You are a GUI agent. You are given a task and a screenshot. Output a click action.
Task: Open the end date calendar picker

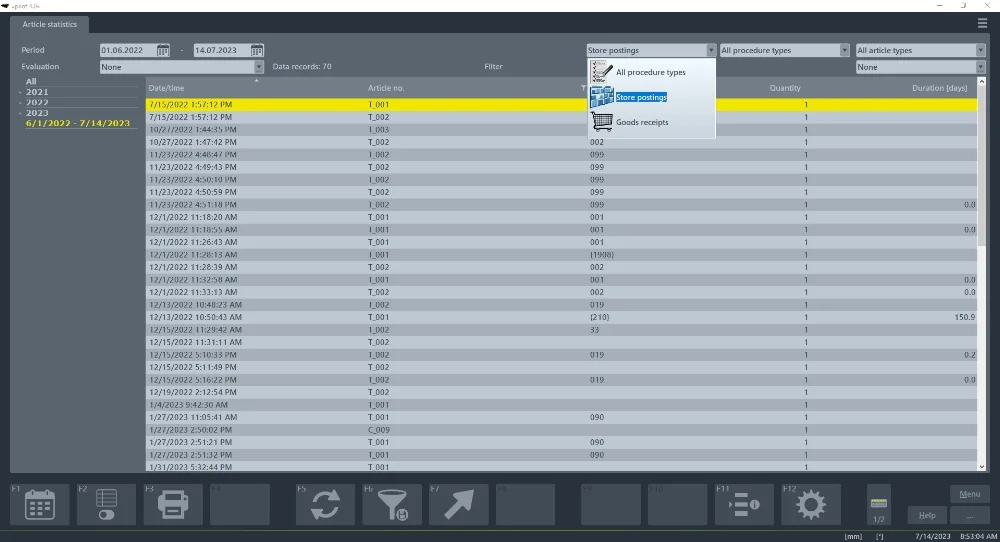[257, 50]
